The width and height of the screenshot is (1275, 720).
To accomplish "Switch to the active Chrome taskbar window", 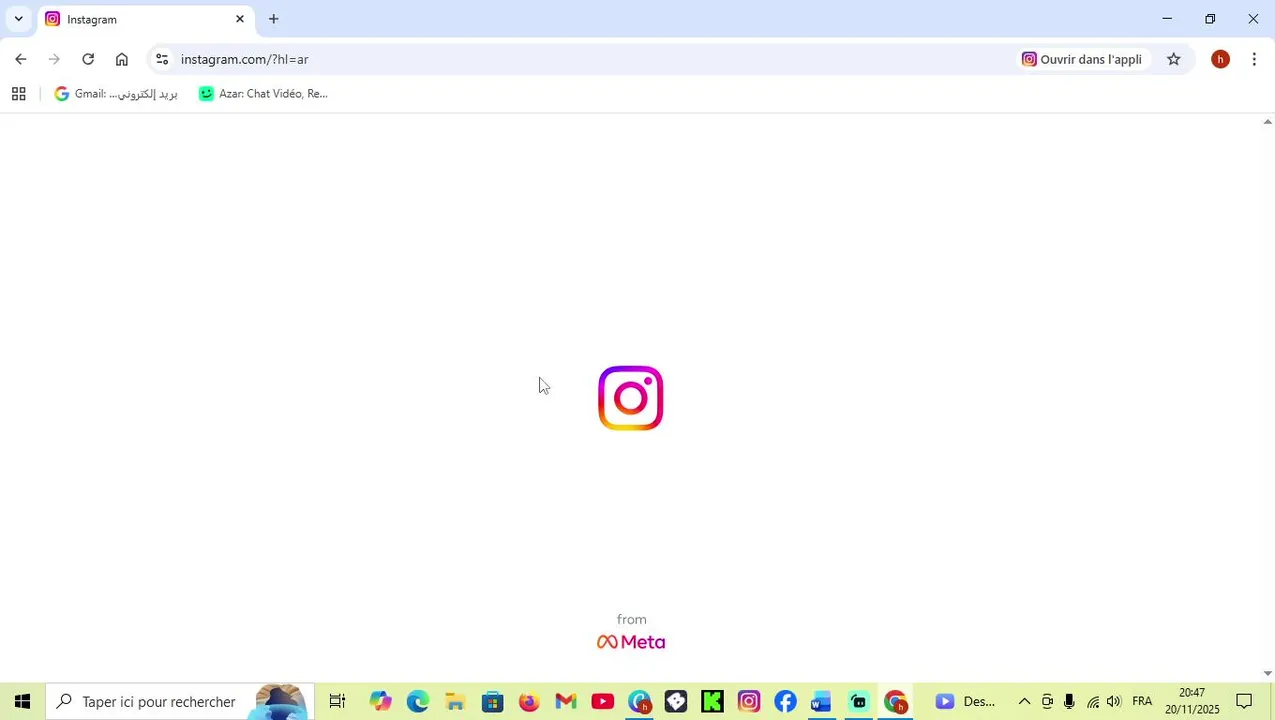I will [895, 701].
